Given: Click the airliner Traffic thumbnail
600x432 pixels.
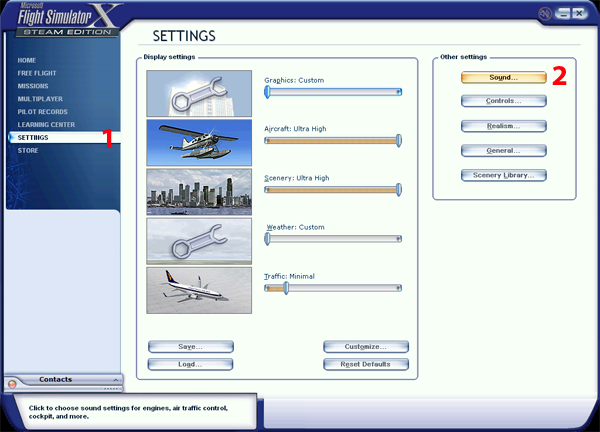Looking at the screenshot, I should tap(199, 290).
